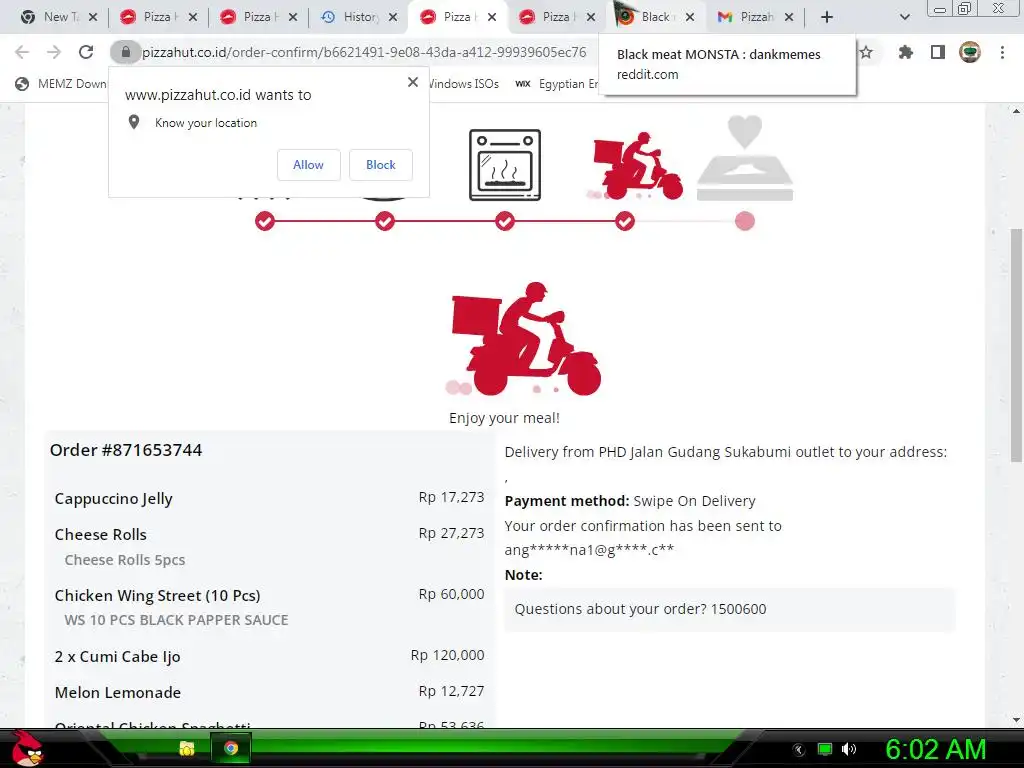Click the Enjoy your meal! message

[x=504, y=418]
